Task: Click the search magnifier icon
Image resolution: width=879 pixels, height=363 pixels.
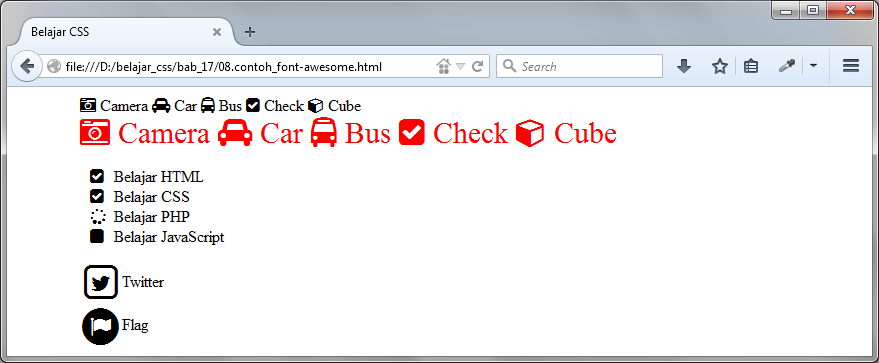Action: 509,66
